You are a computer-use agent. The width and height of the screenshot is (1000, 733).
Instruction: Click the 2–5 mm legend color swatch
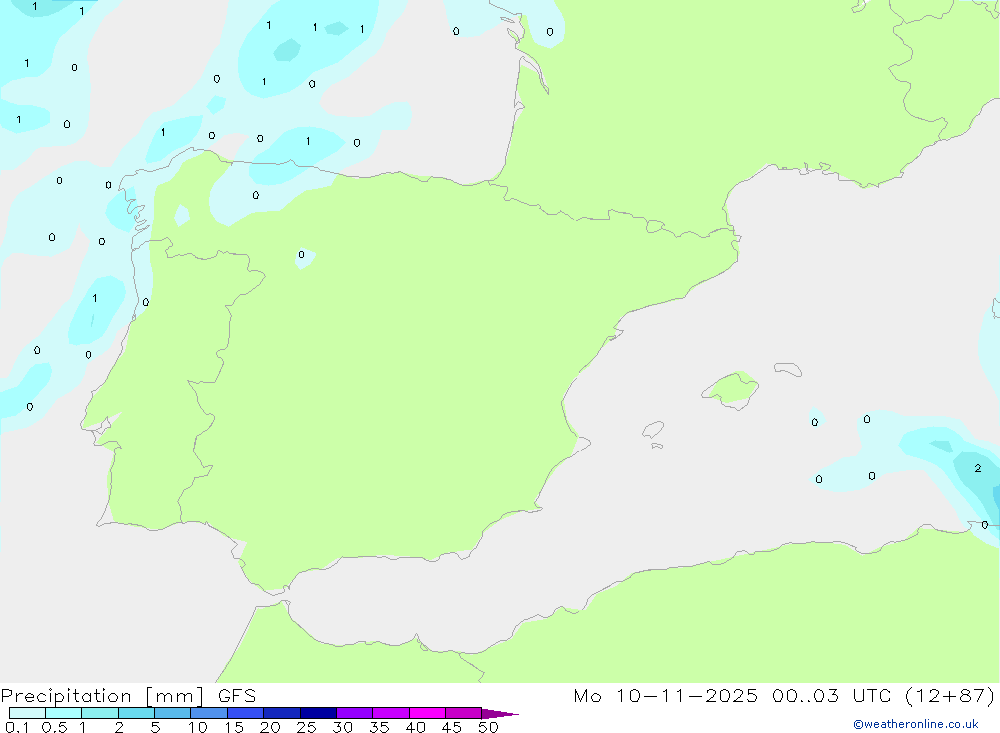pos(136,713)
